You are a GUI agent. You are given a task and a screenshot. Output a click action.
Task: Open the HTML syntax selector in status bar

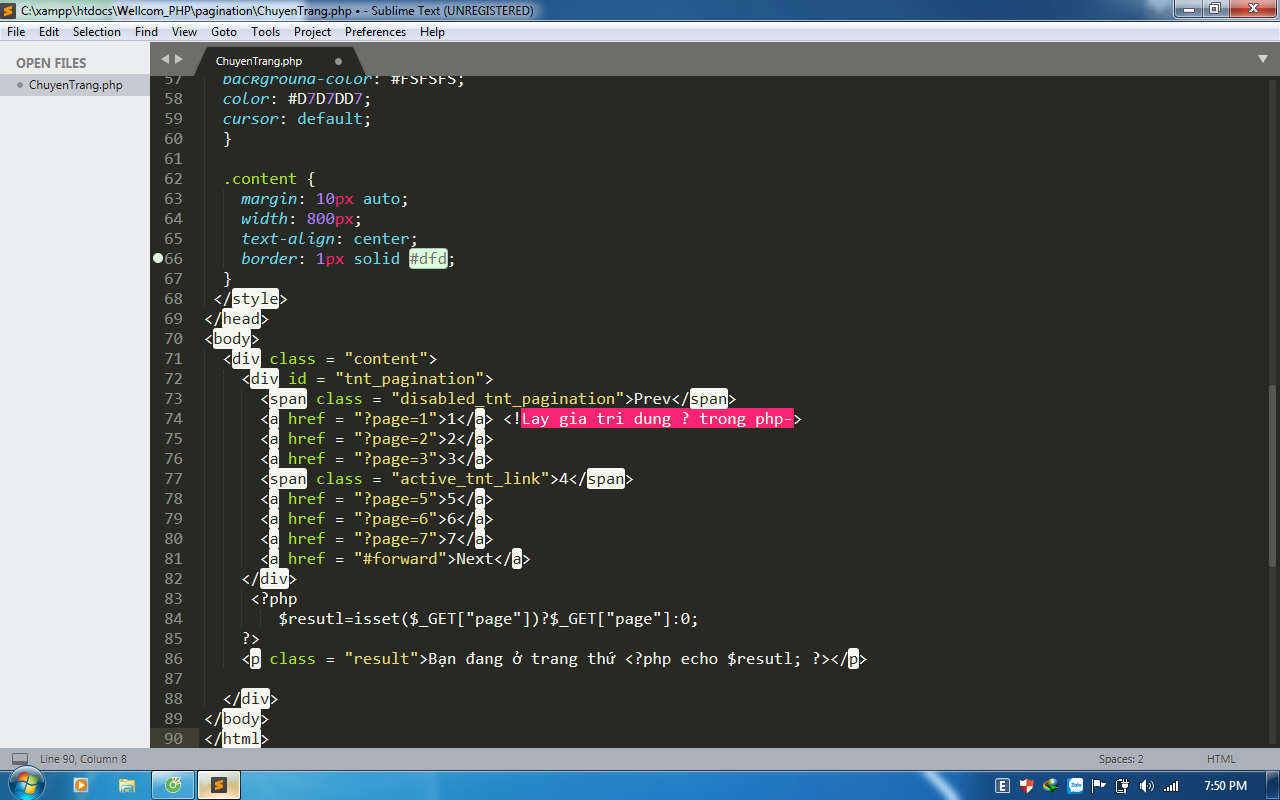1221,759
